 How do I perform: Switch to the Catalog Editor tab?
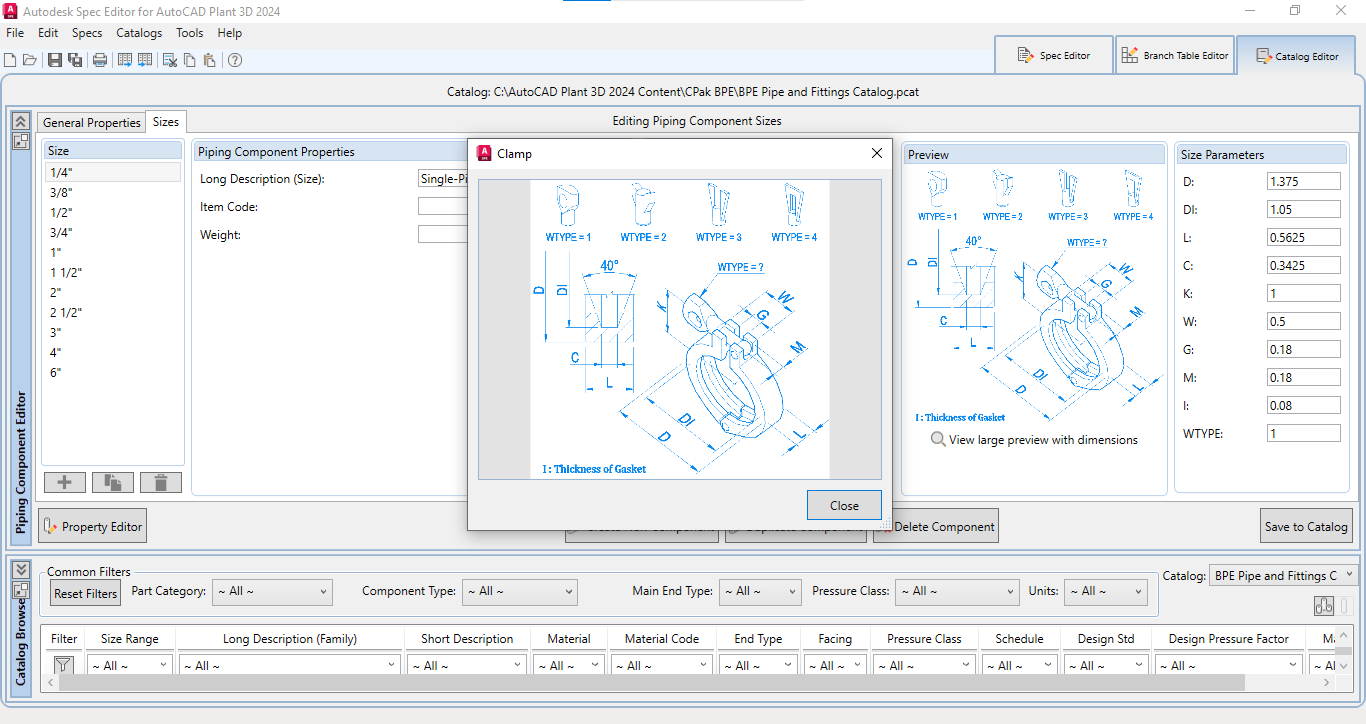click(x=1297, y=56)
